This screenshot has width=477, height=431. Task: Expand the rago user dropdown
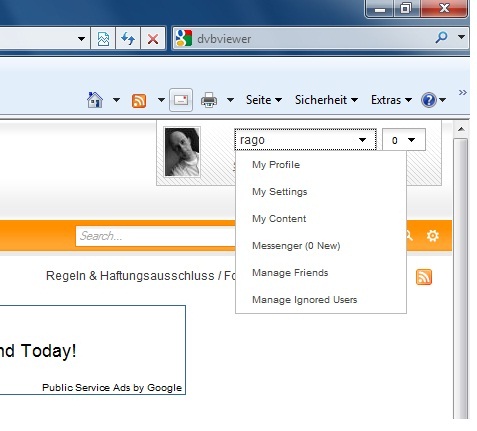pos(305,140)
